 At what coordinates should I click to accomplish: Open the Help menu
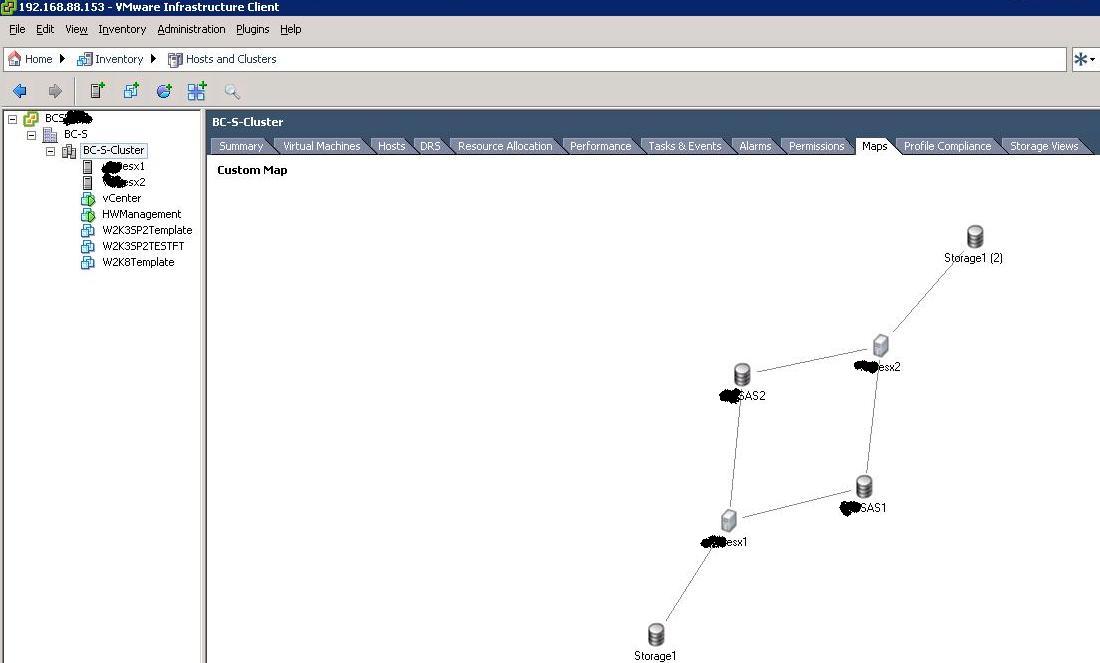[x=290, y=29]
